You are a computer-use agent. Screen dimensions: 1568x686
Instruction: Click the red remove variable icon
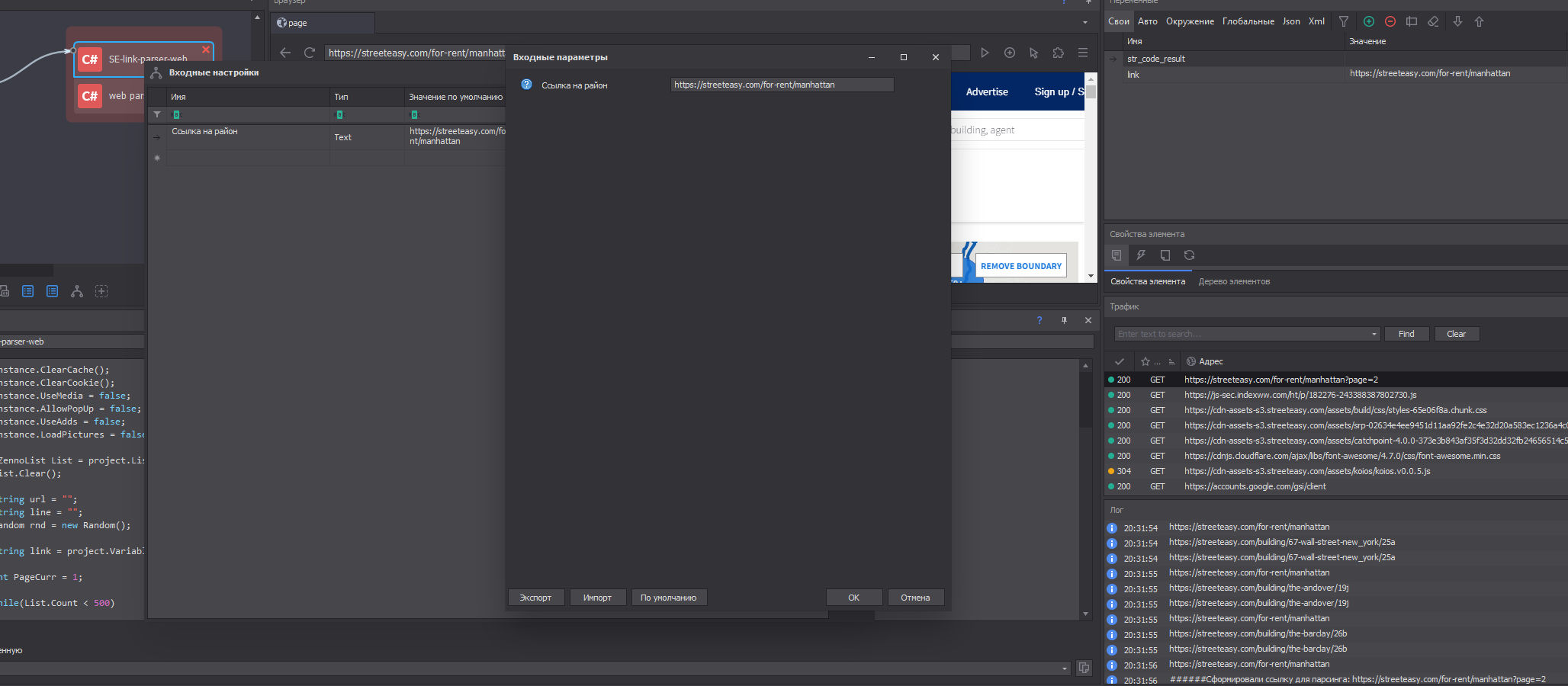coord(1390,22)
